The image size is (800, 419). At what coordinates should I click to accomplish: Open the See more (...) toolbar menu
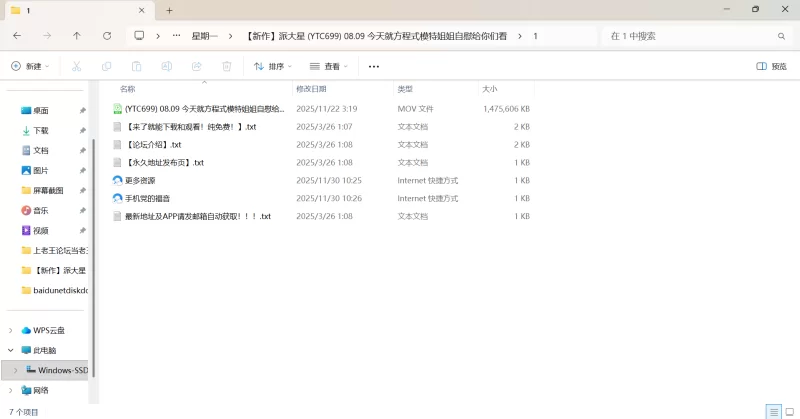point(374,66)
